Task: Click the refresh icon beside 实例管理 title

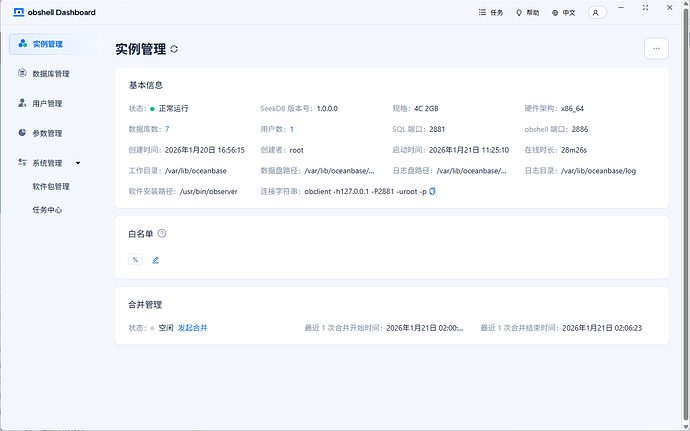Action: 175,48
